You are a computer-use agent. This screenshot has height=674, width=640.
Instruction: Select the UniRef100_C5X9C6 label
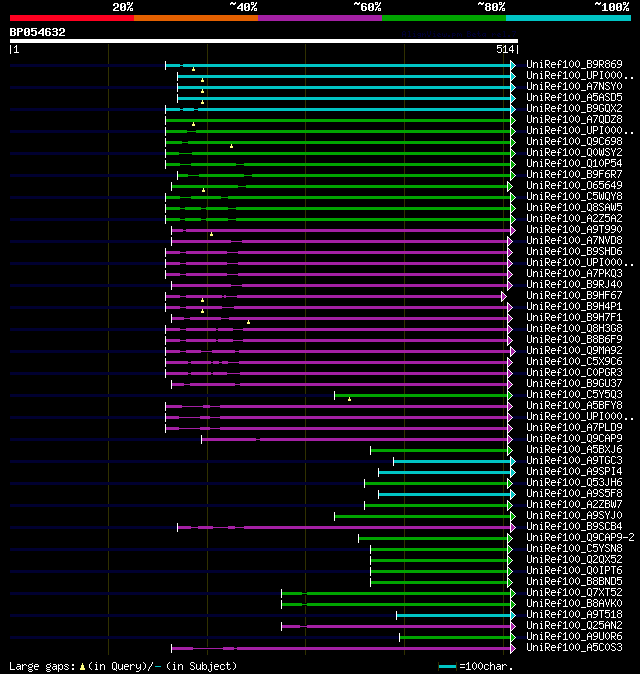pos(574,362)
